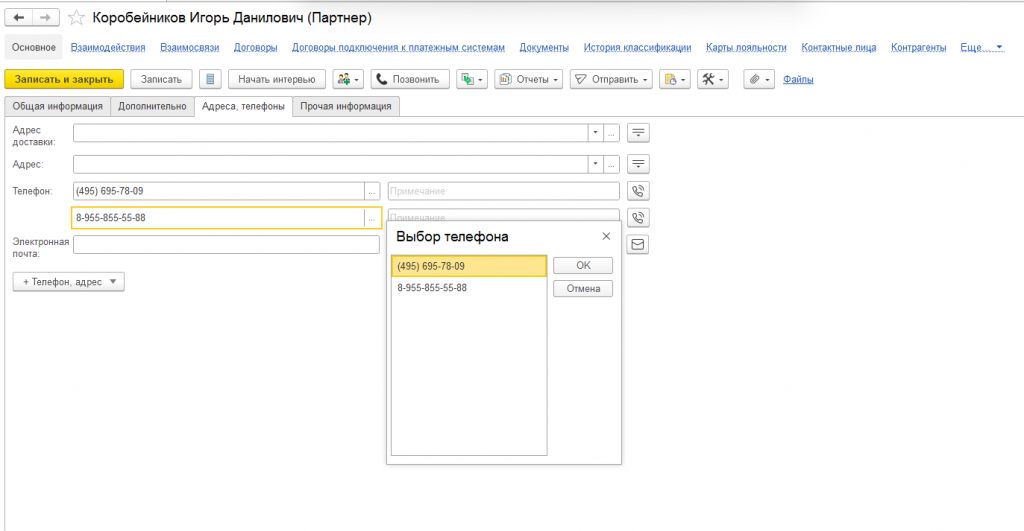The height and width of the screenshot is (531, 1024).
Task: Open the wrench tools menu
Action: (x=713, y=79)
